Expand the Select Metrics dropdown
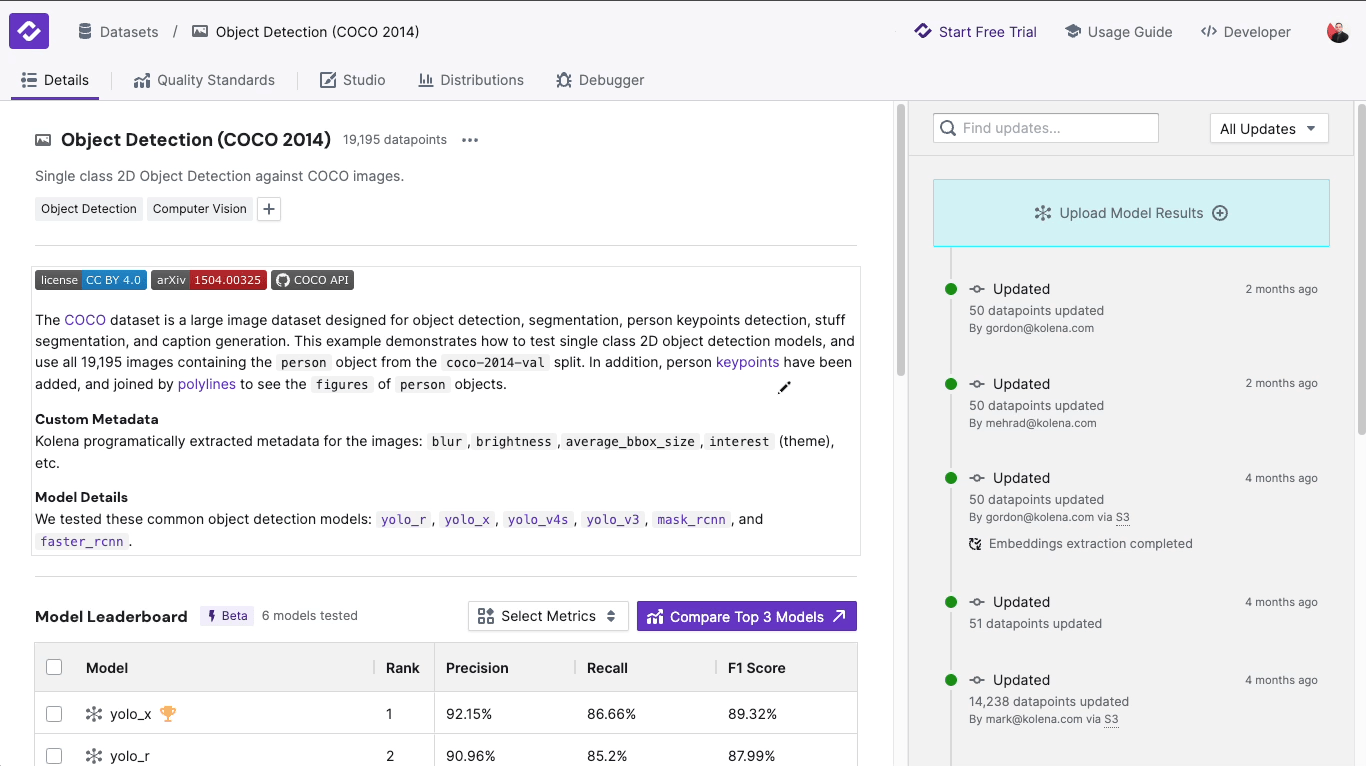 coord(547,616)
